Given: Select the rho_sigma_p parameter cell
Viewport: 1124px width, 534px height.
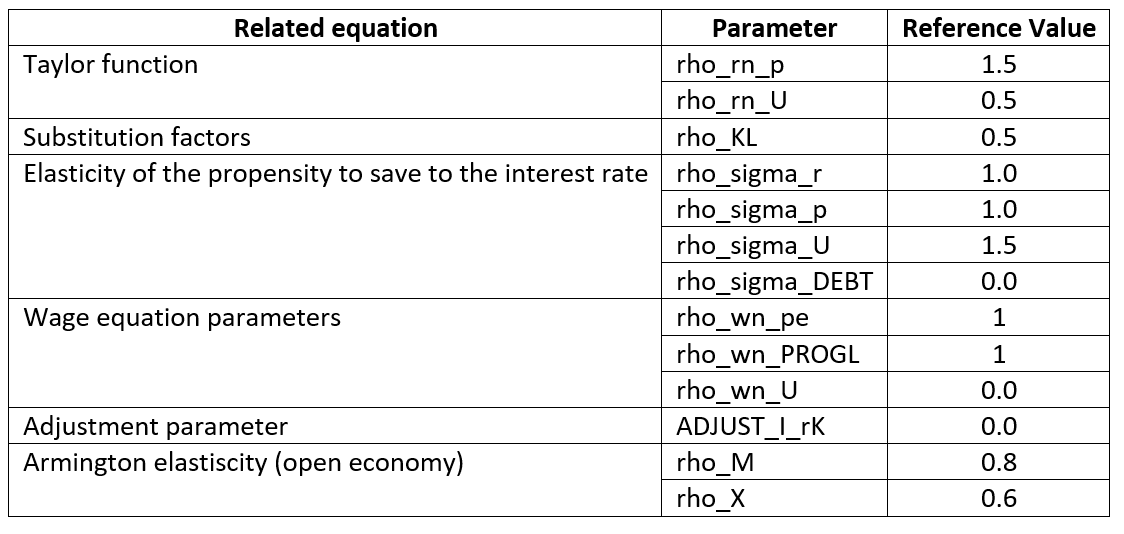Looking at the screenshot, I should 774,209.
